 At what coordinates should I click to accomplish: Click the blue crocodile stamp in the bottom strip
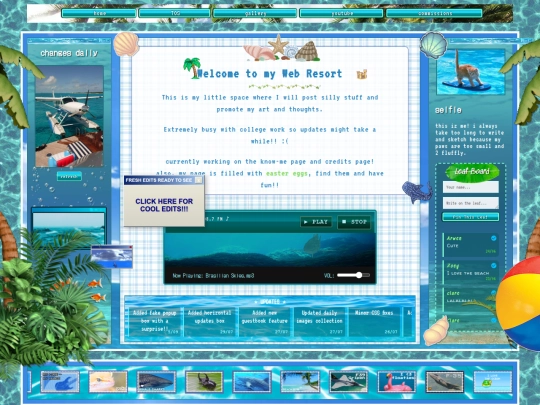pyautogui.click(x=60, y=382)
